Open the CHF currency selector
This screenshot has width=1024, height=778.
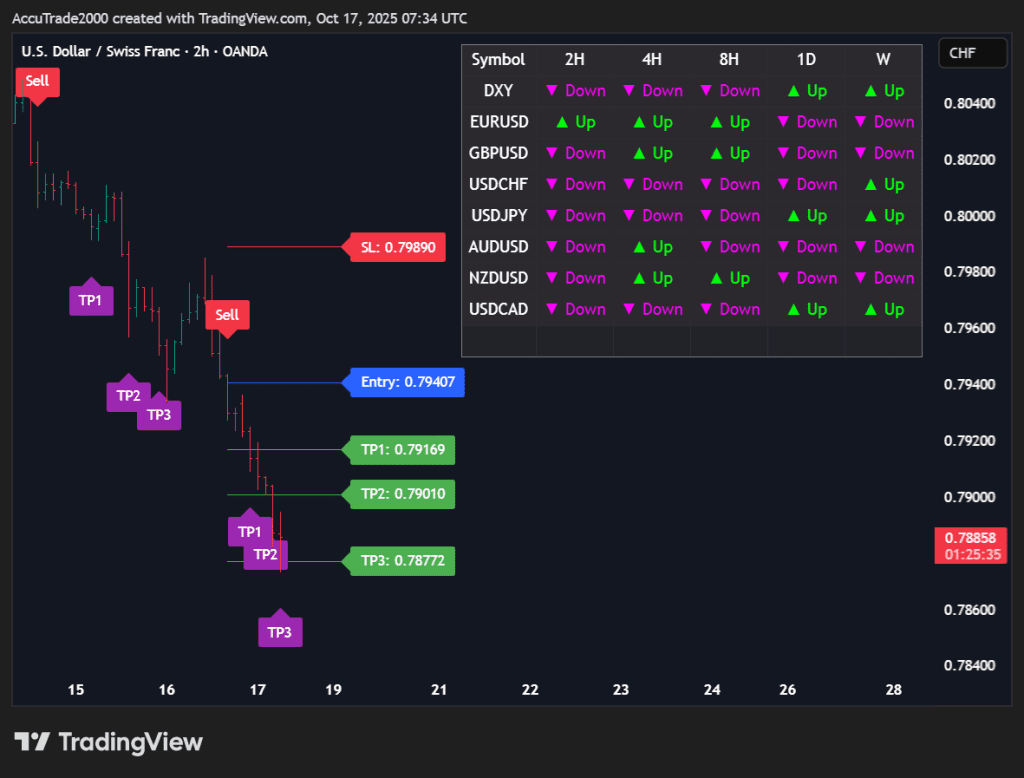click(971, 54)
